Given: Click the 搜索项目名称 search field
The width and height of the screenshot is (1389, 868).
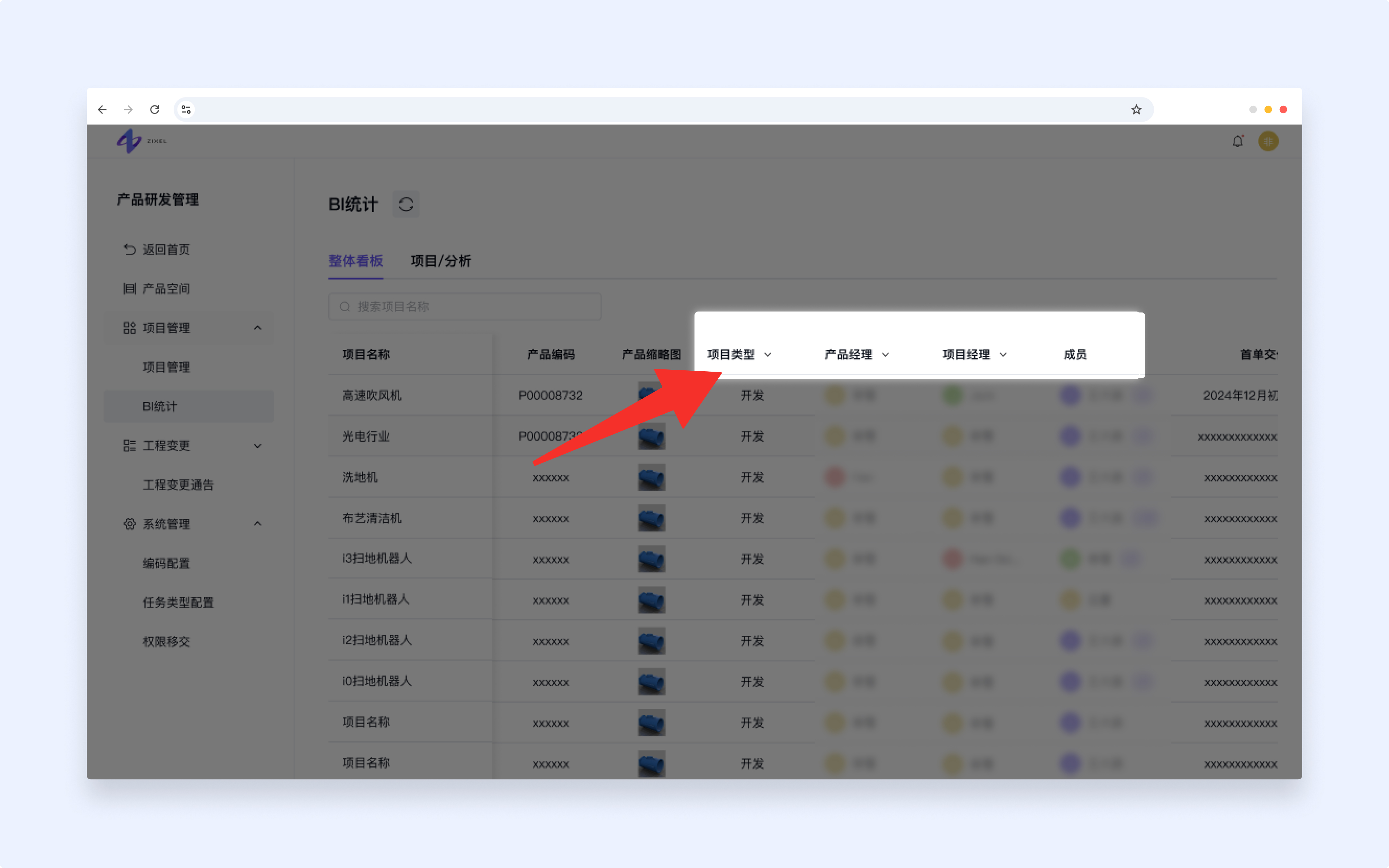Looking at the screenshot, I should pyautogui.click(x=465, y=307).
